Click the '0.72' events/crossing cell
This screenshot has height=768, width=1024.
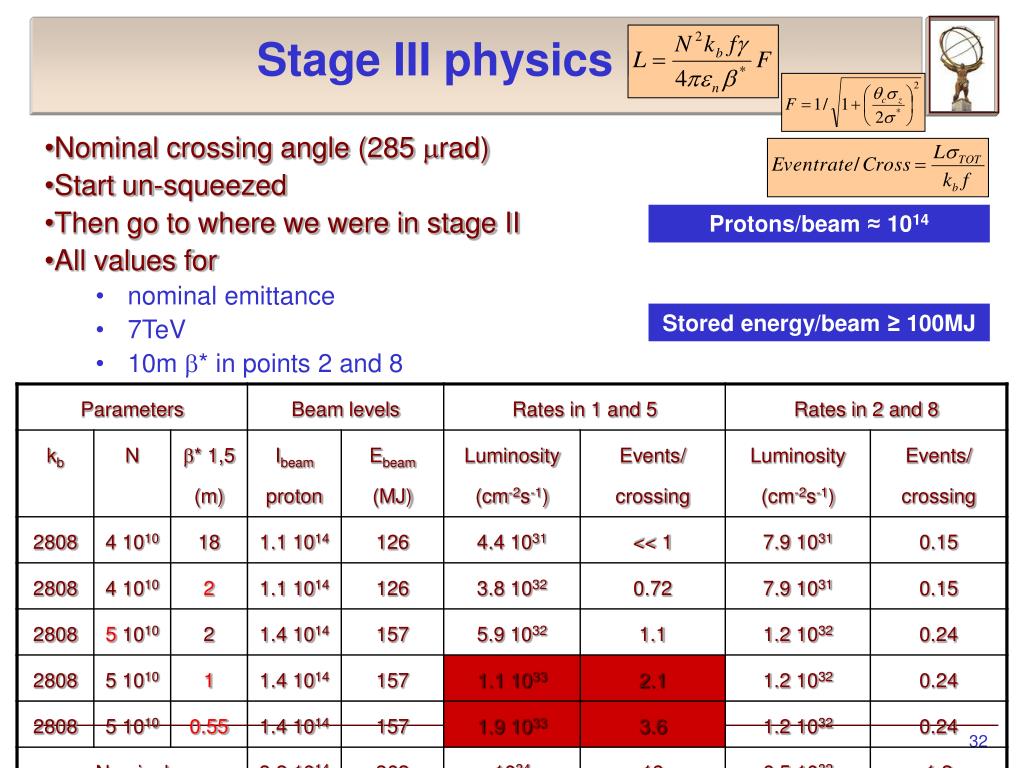(x=652, y=588)
